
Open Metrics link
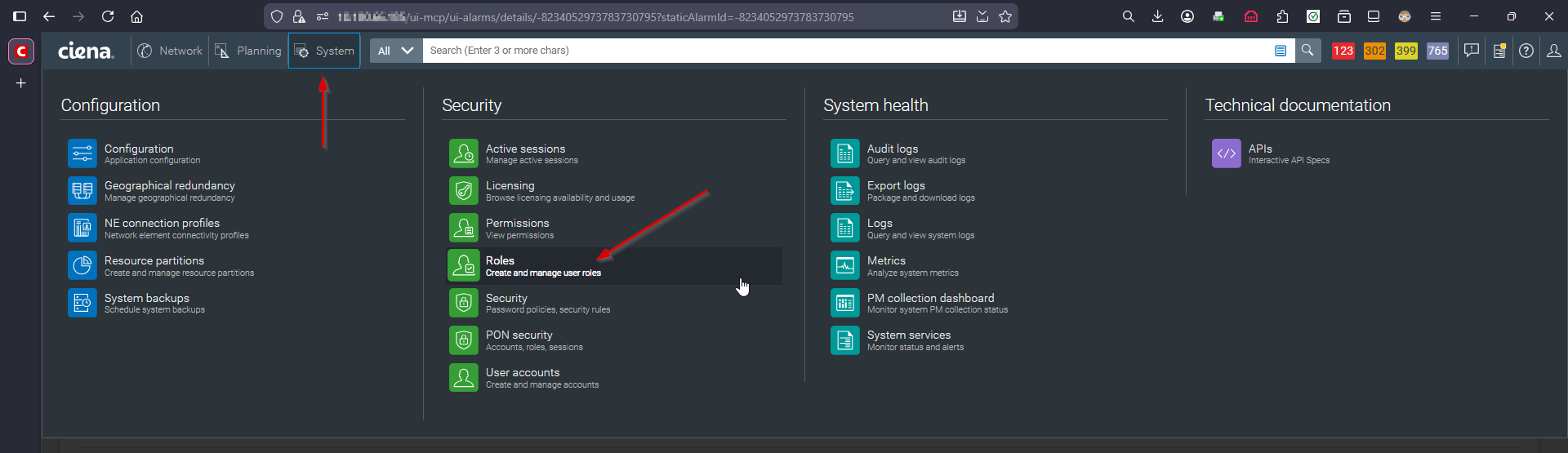pyautogui.click(x=886, y=260)
